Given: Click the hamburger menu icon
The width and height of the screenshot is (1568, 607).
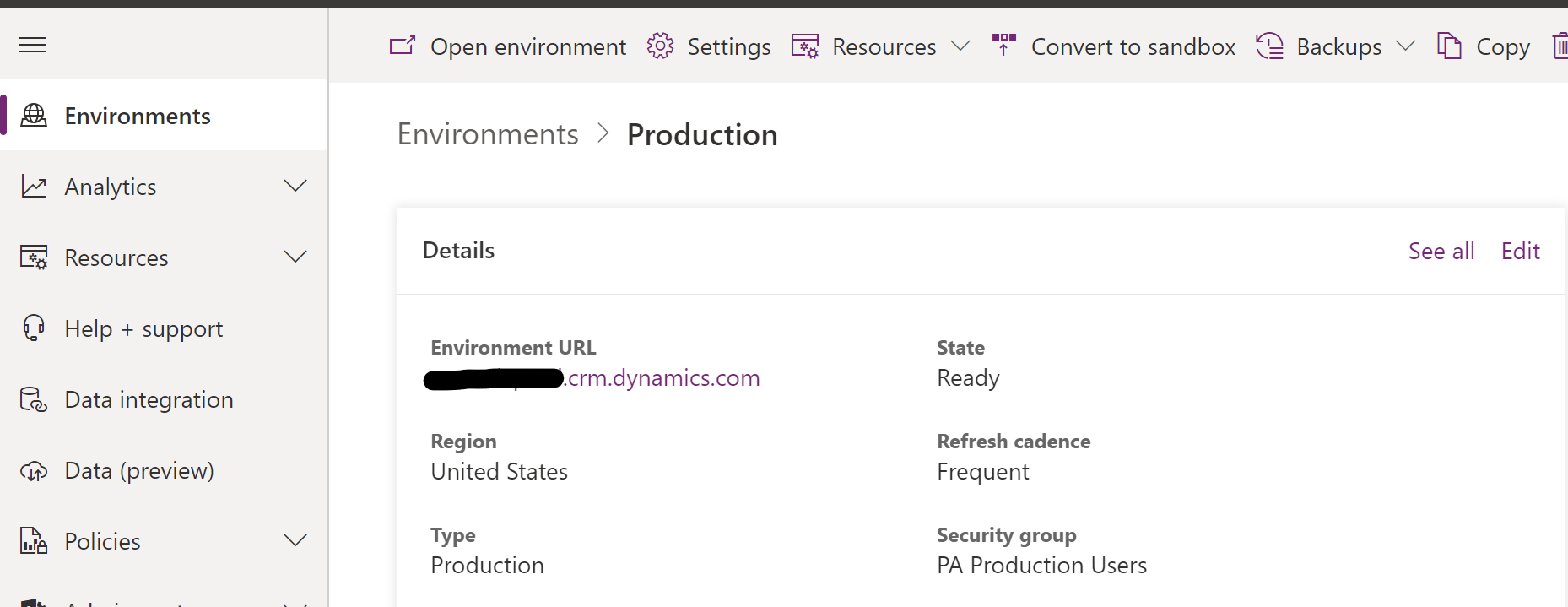Looking at the screenshot, I should [x=32, y=45].
